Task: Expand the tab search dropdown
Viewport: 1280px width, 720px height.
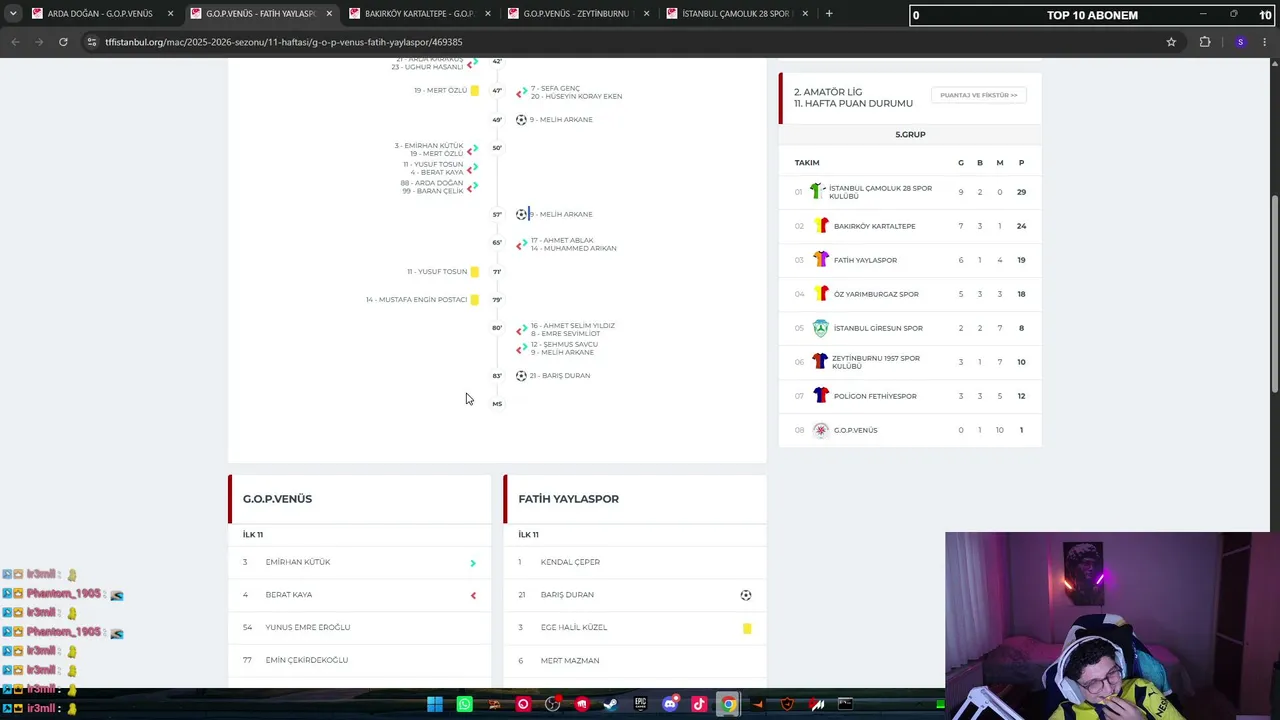Action: (x=13, y=14)
